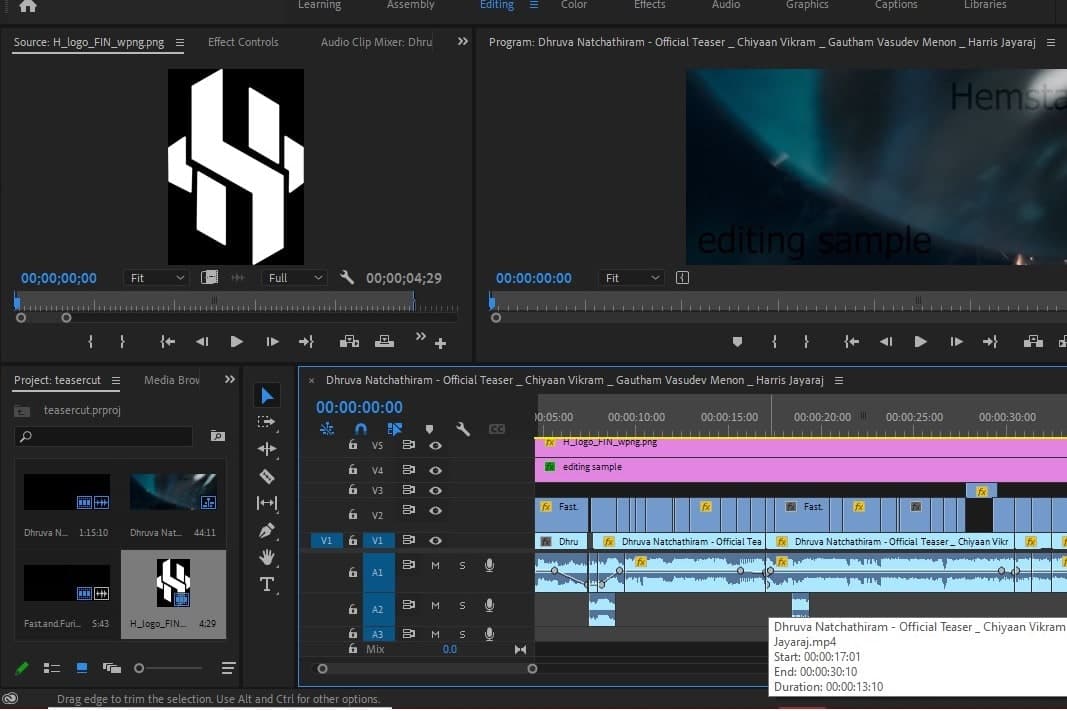Open timeline display settings wrench
Screen dimensions: 1067x711
click(463, 429)
